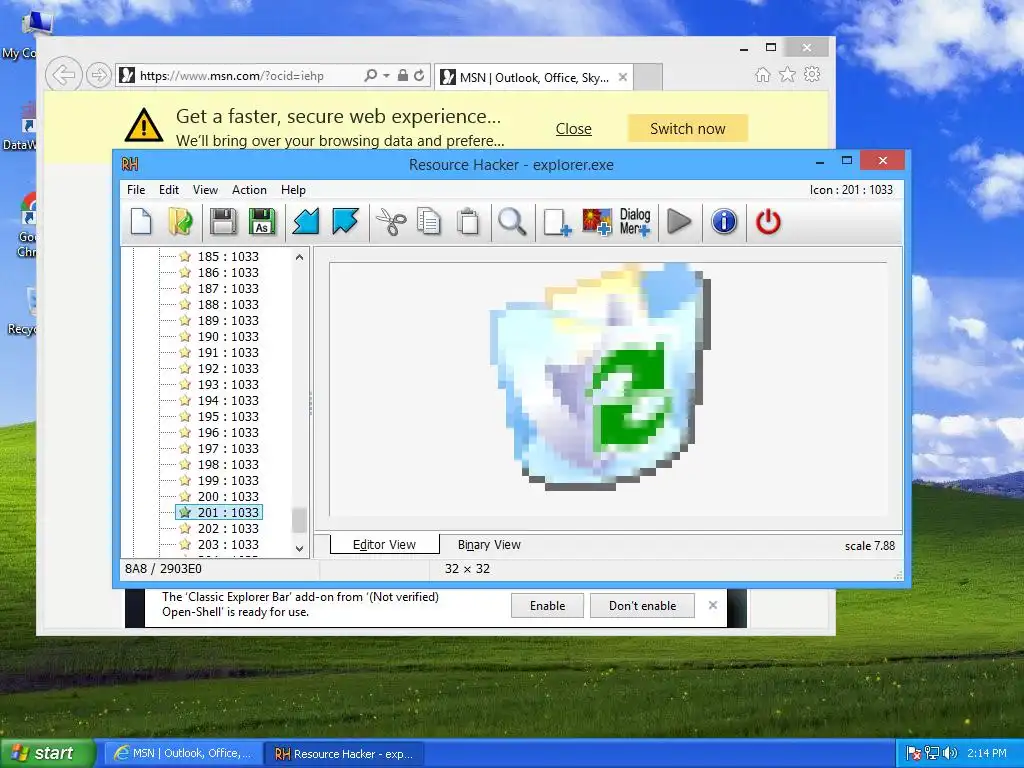Open Internet Explorer favorites star
Image resolution: width=1024 pixels, height=768 pixels.
pos(788,74)
